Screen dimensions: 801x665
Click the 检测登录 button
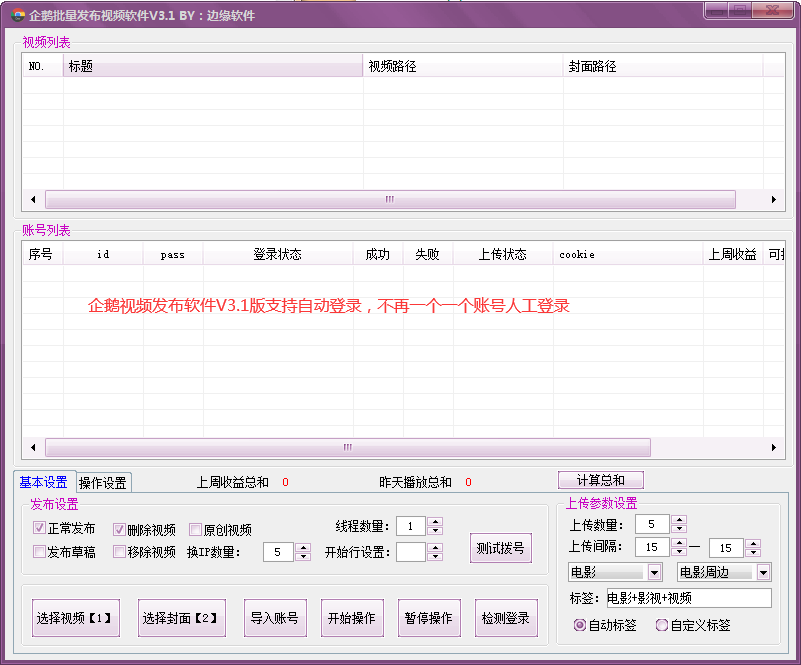point(506,618)
